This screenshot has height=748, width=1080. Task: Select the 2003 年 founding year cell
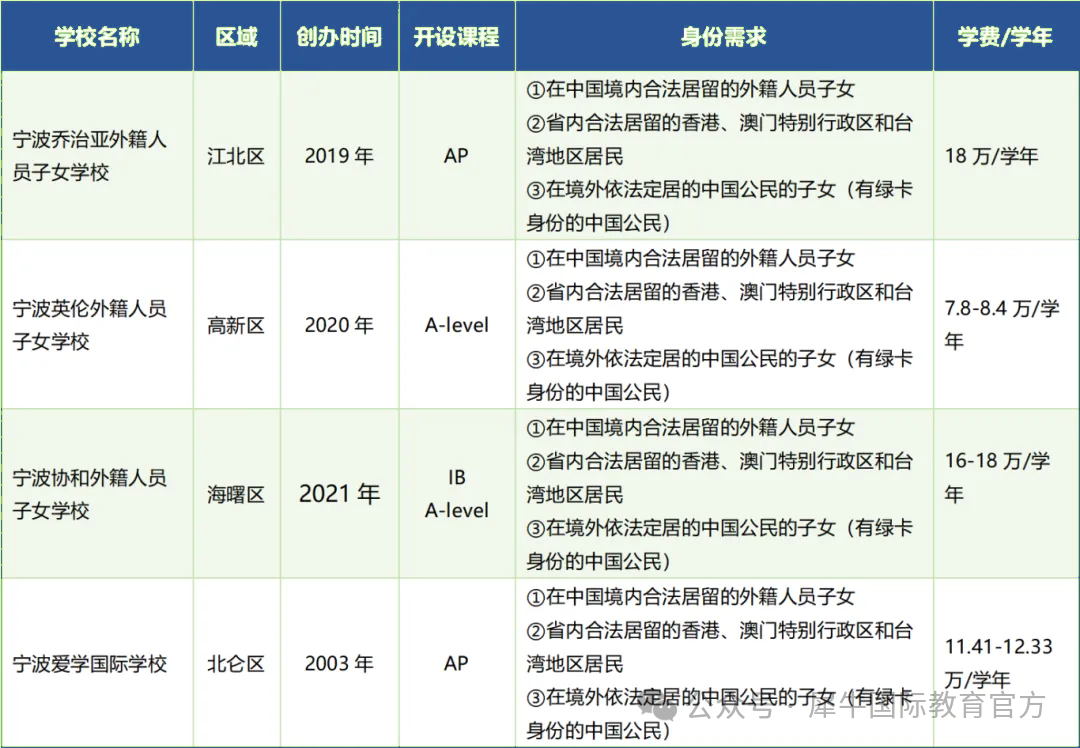coord(340,663)
